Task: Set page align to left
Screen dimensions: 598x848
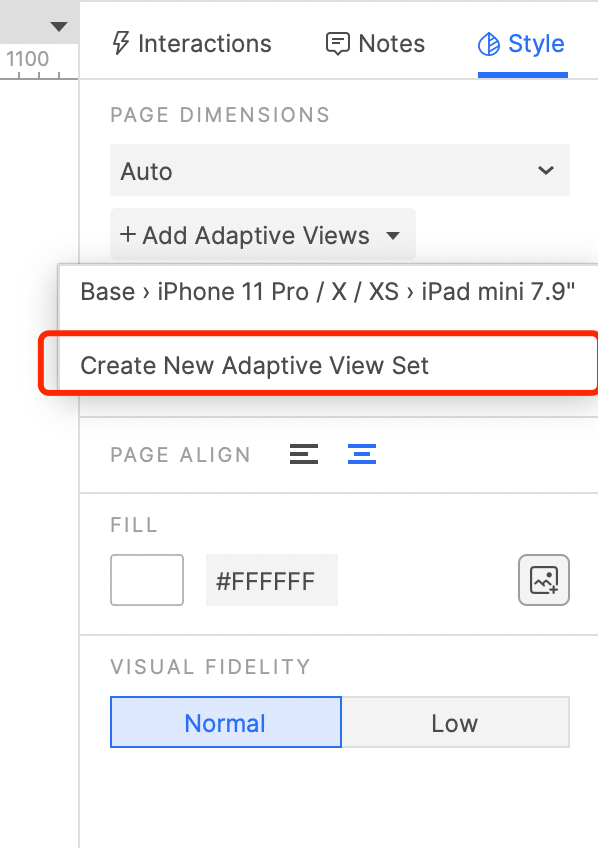Action: [304, 454]
